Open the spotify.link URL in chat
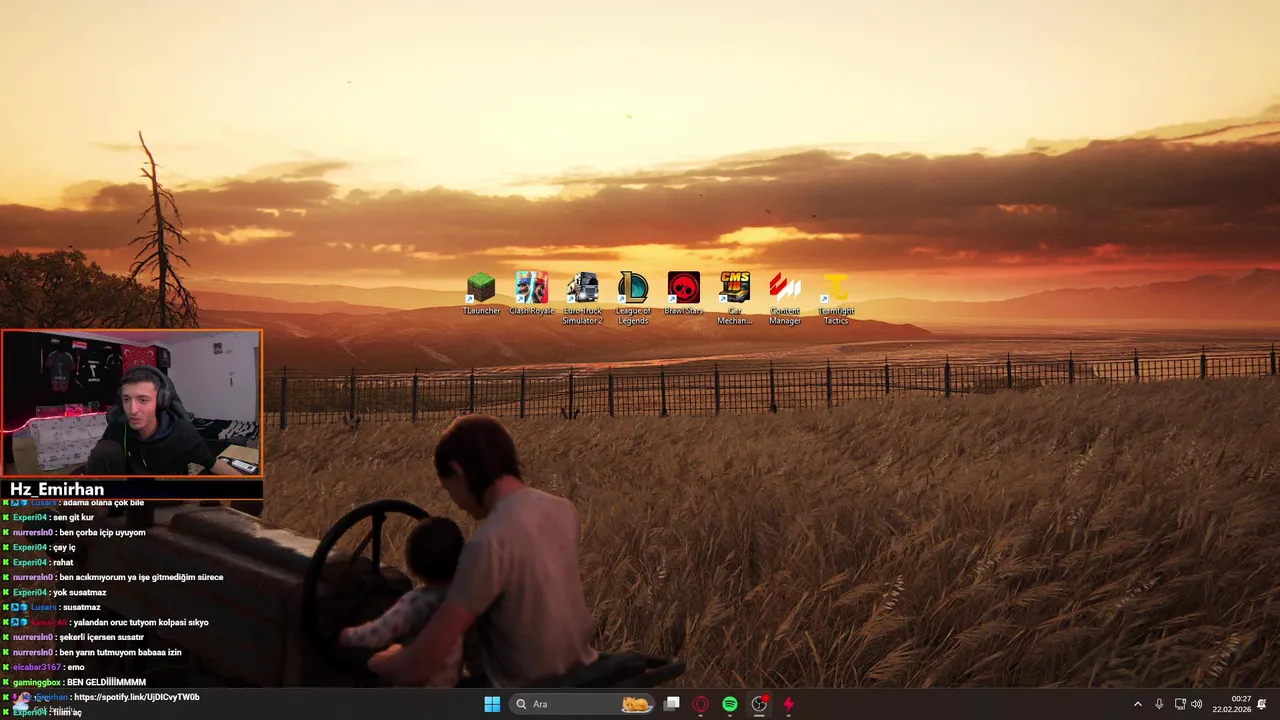 (136, 697)
